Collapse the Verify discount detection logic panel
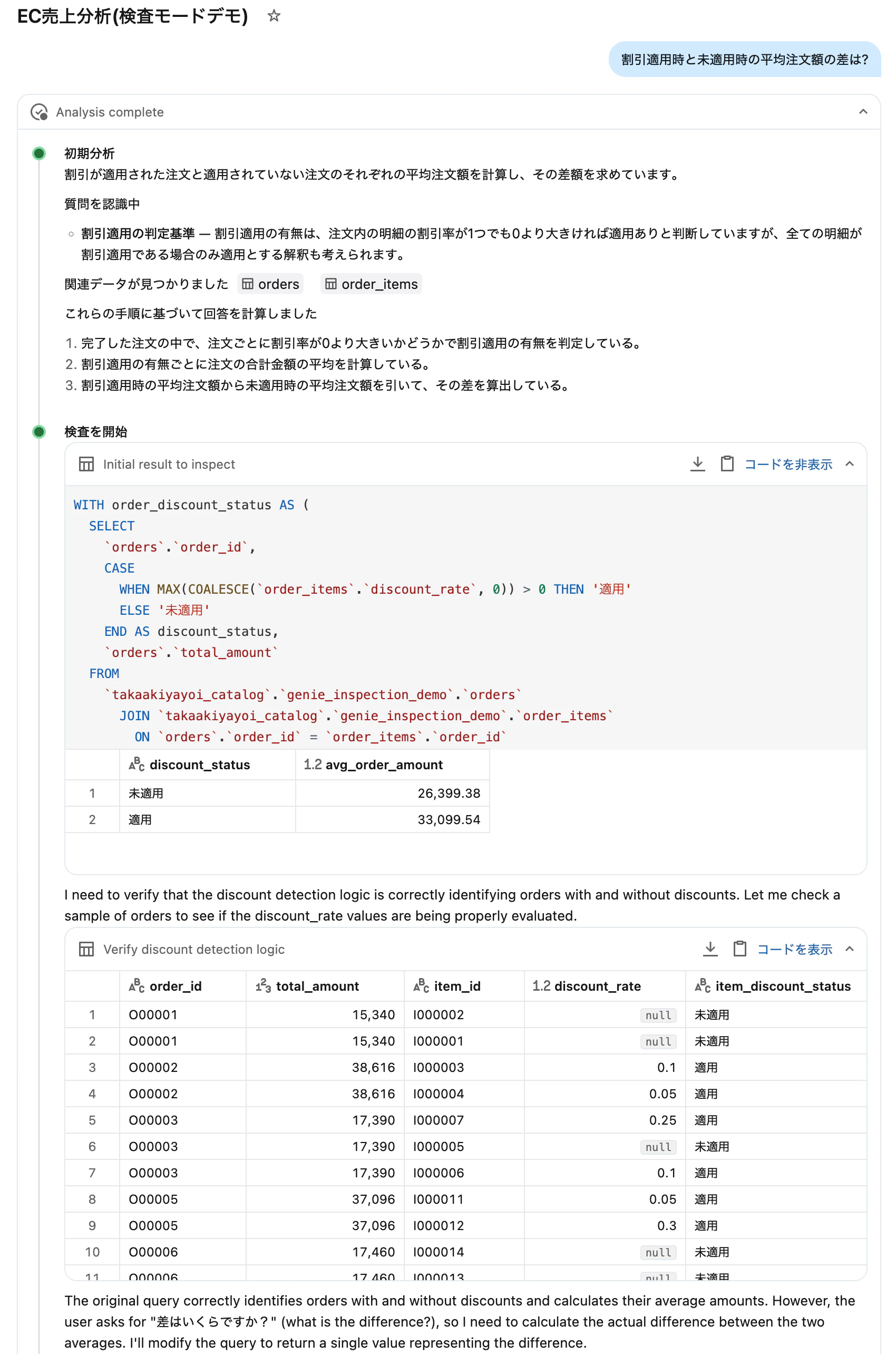The image size is (896, 1354). pyautogui.click(x=851, y=950)
